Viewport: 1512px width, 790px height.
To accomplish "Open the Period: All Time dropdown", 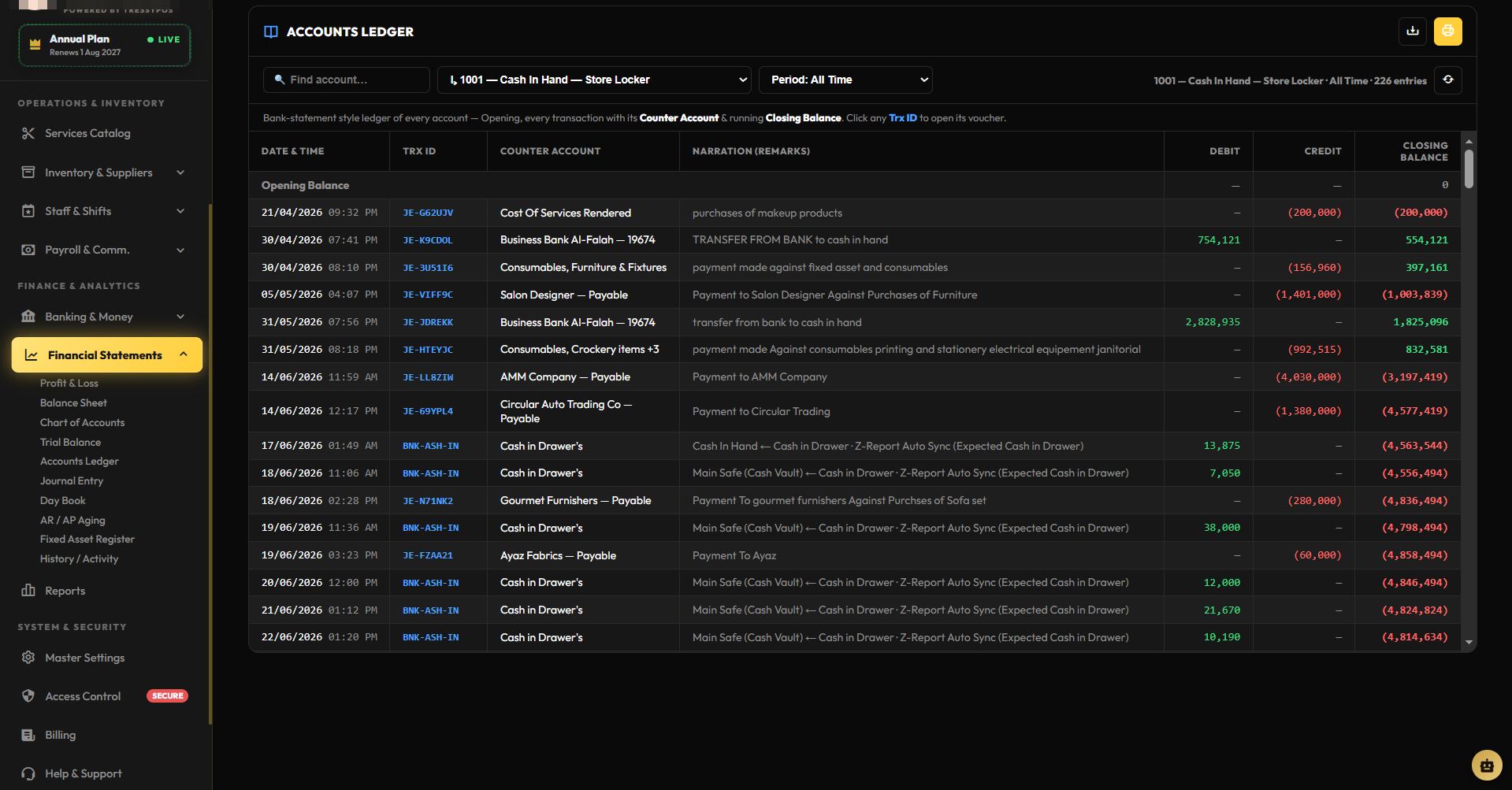I will pyautogui.click(x=845, y=80).
